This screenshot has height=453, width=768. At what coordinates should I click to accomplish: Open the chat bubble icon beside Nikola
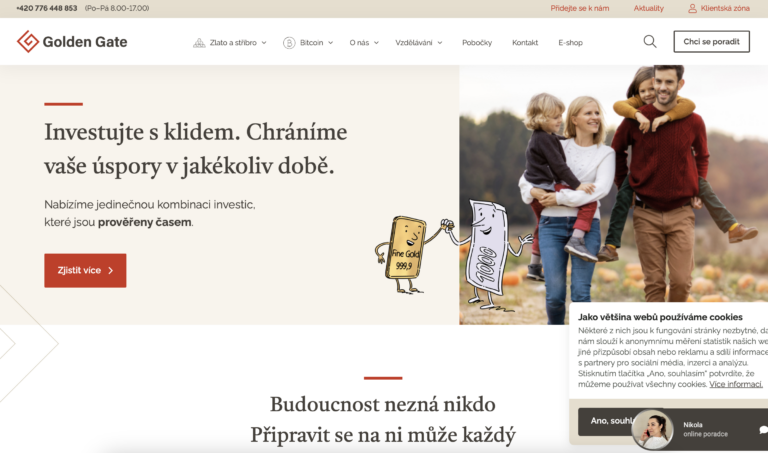click(x=763, y=429)
